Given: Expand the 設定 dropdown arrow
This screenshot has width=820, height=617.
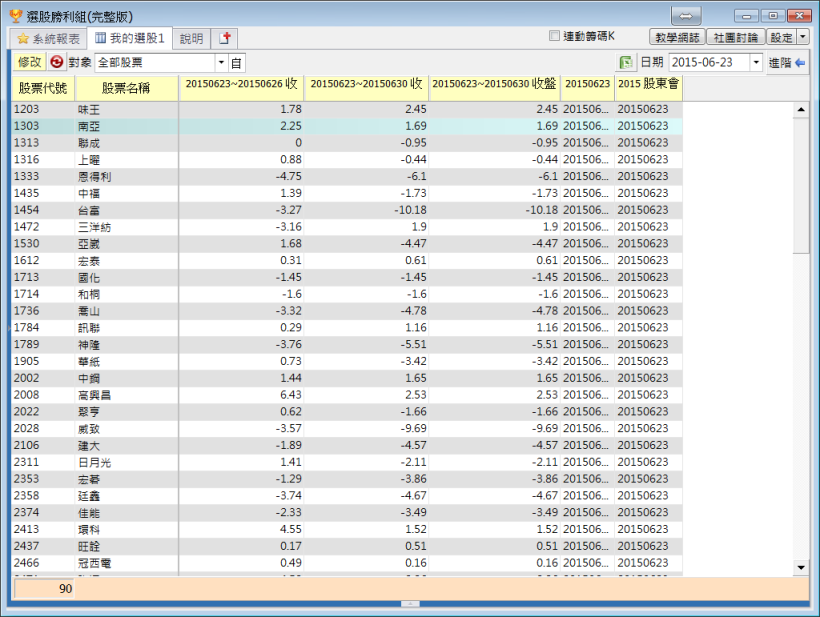Looking at the screenshot, I should (802, 37).
